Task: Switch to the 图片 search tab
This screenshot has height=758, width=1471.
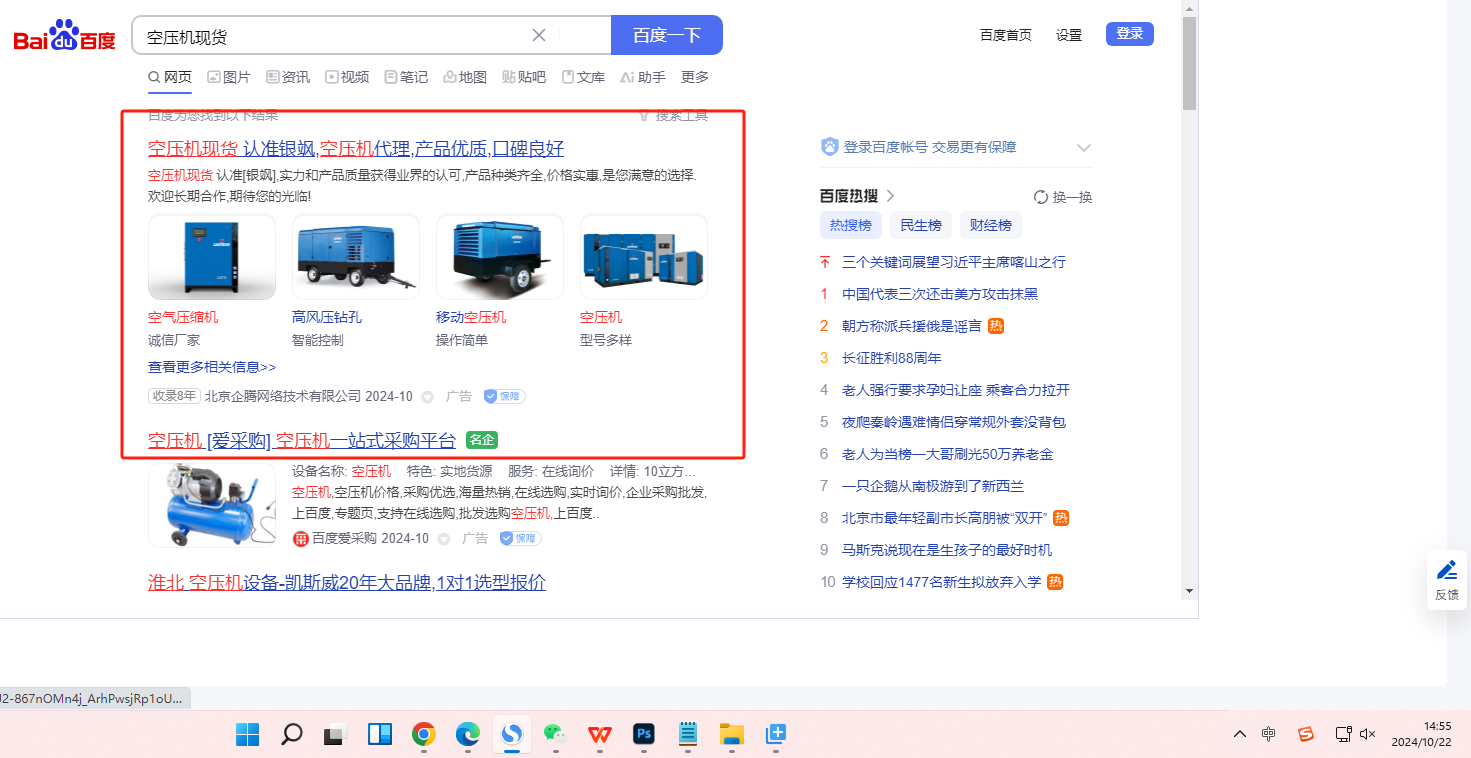Action: point(229,77)
